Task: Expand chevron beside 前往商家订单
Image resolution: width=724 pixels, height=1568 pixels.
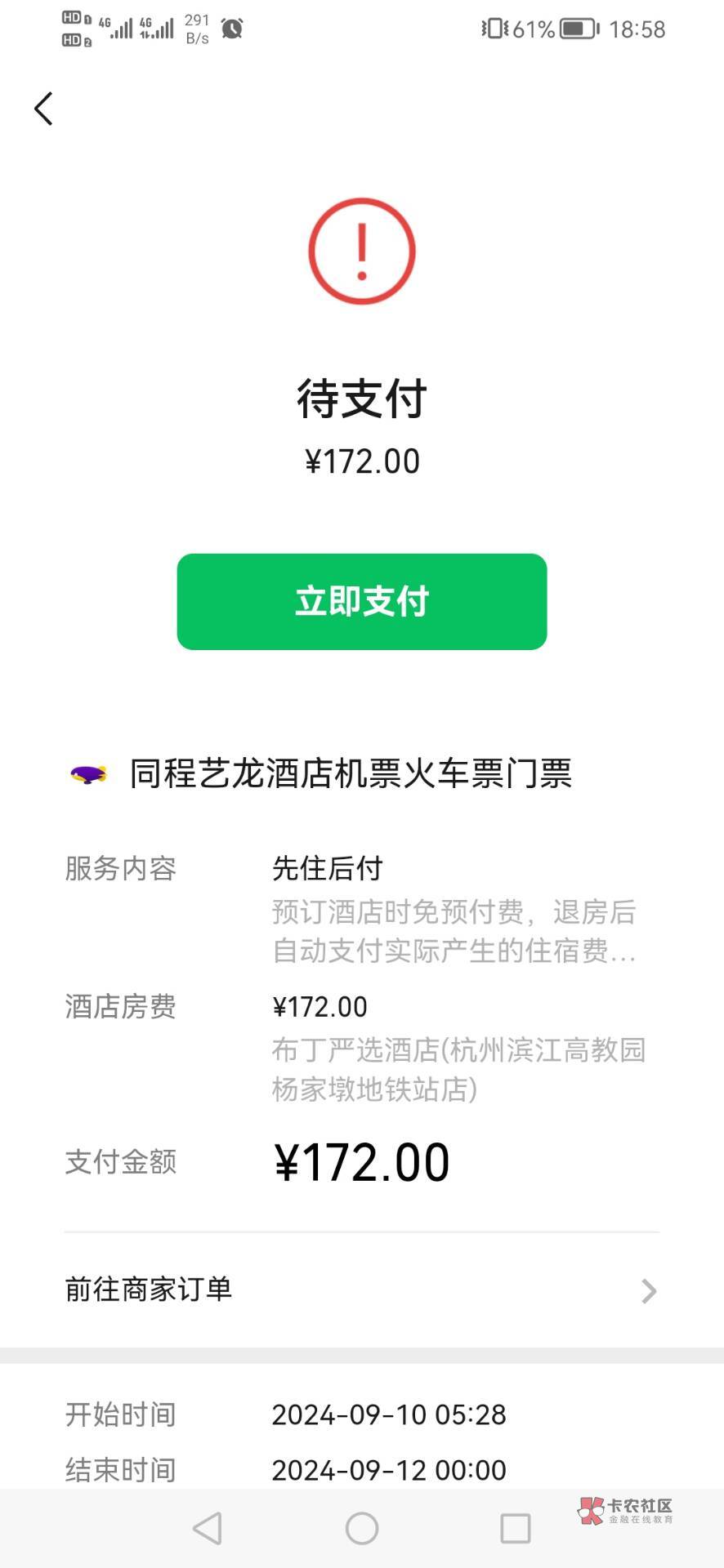Action: (649, 1291)
